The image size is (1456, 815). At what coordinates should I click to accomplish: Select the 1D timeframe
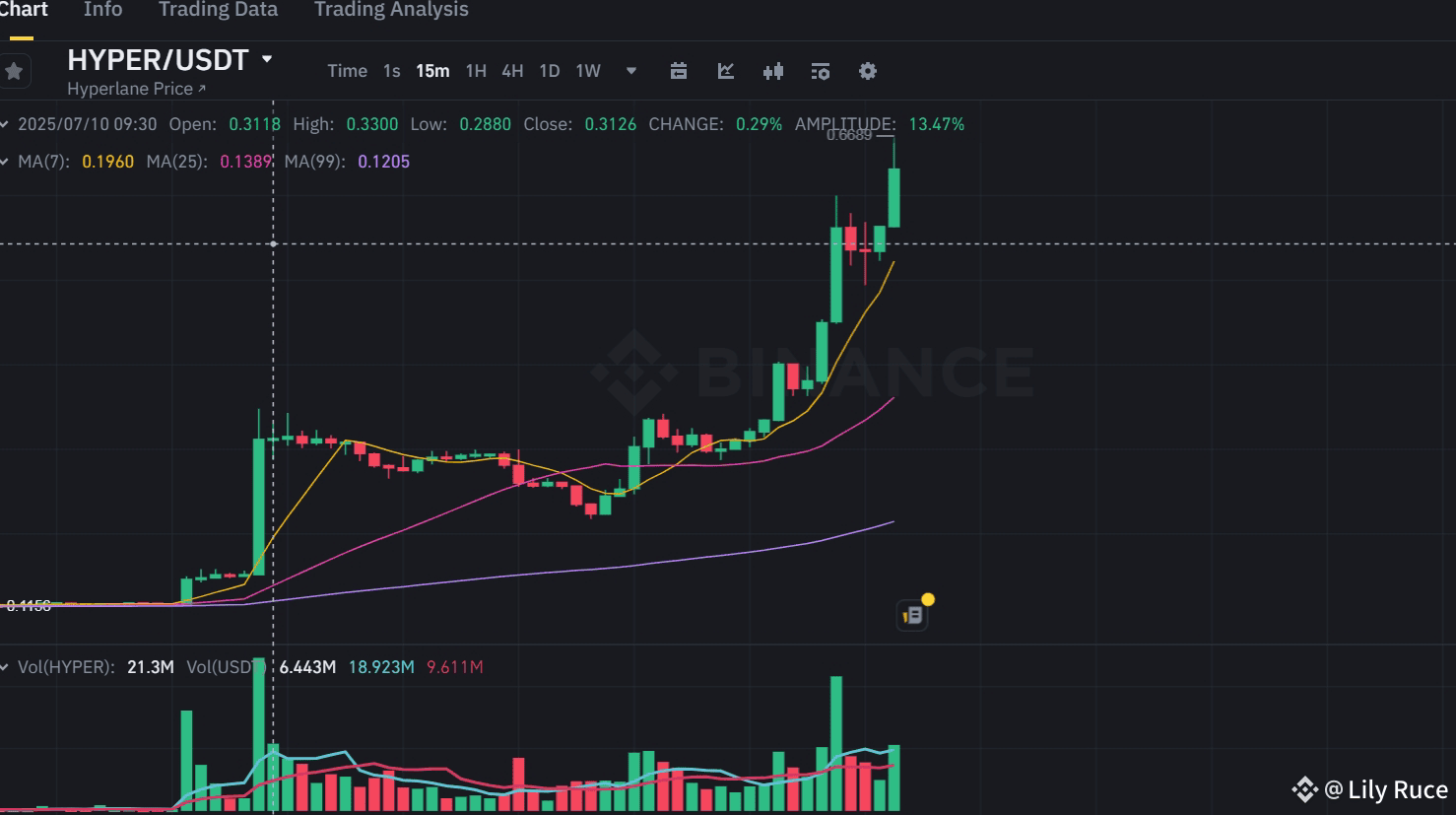pyautogui.click(x=549, y=71)
